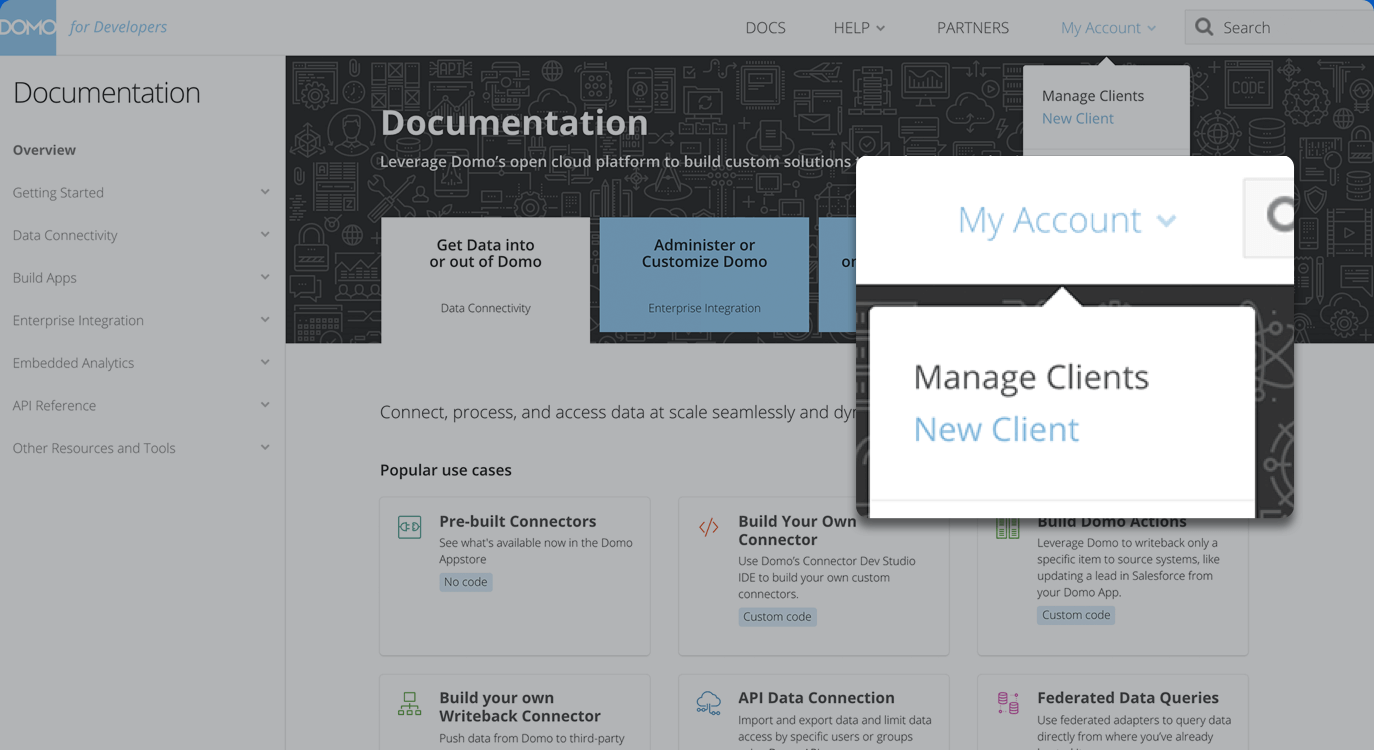
Task: Click the API Data Connection cloud icon
Action: click(708, 703)
